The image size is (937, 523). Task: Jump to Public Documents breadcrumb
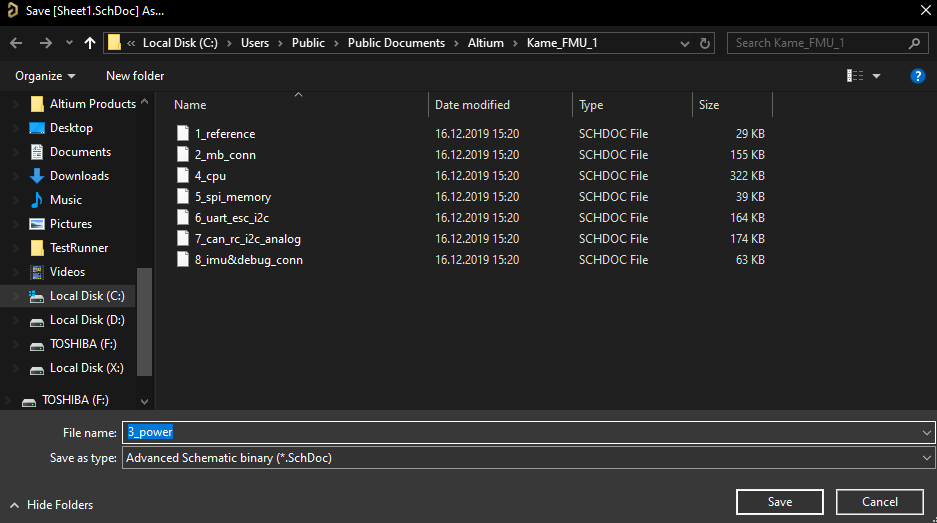(x=396, y=43)
